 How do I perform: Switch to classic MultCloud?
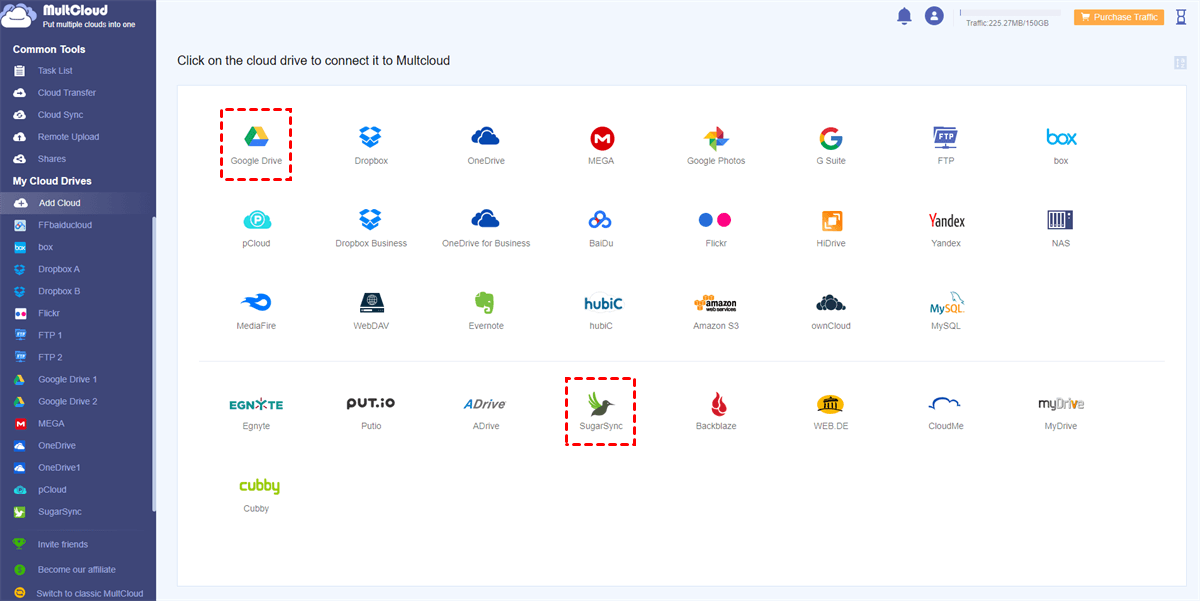coord(89,594)
